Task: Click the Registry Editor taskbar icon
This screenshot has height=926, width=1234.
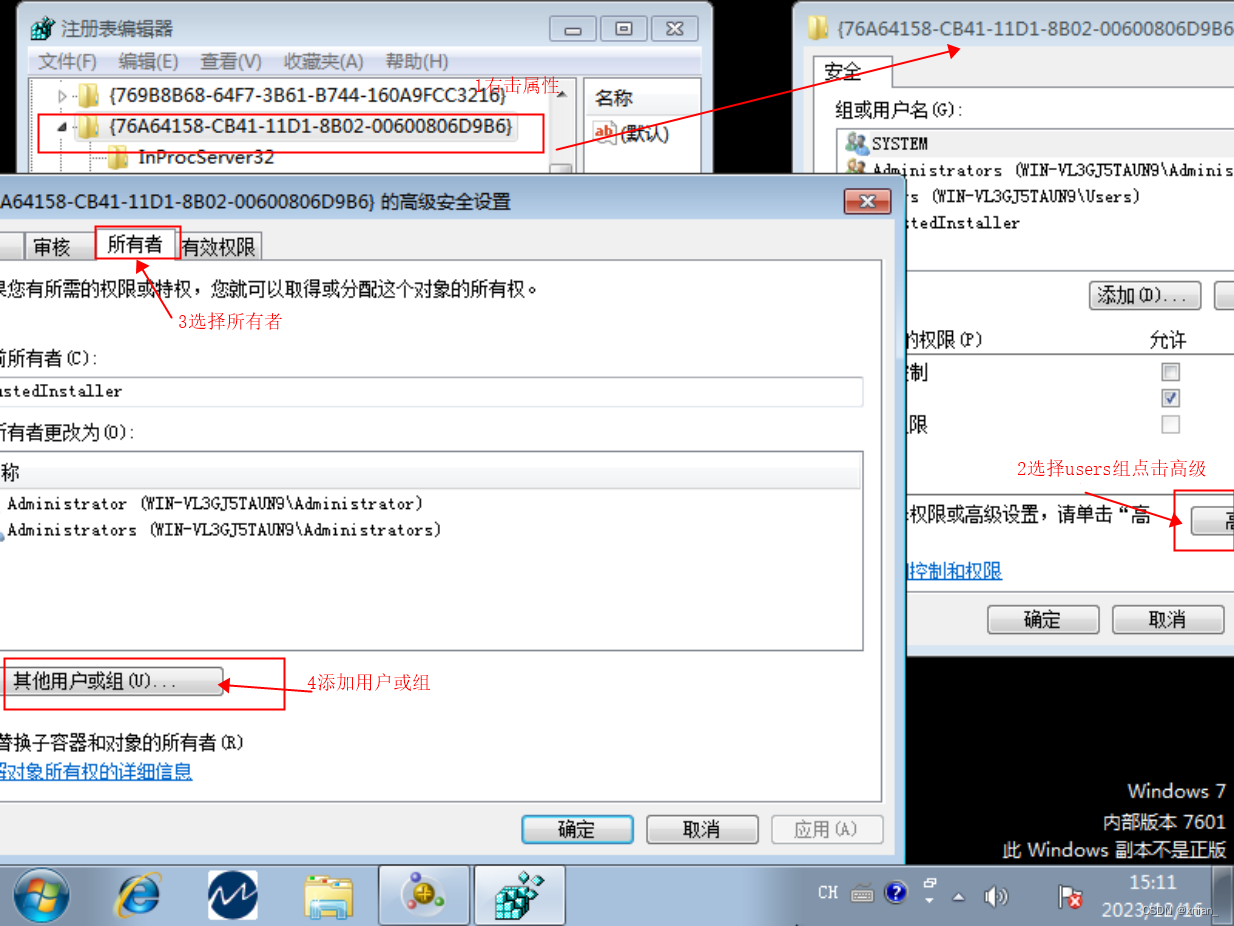Action: tap(519, 894)
